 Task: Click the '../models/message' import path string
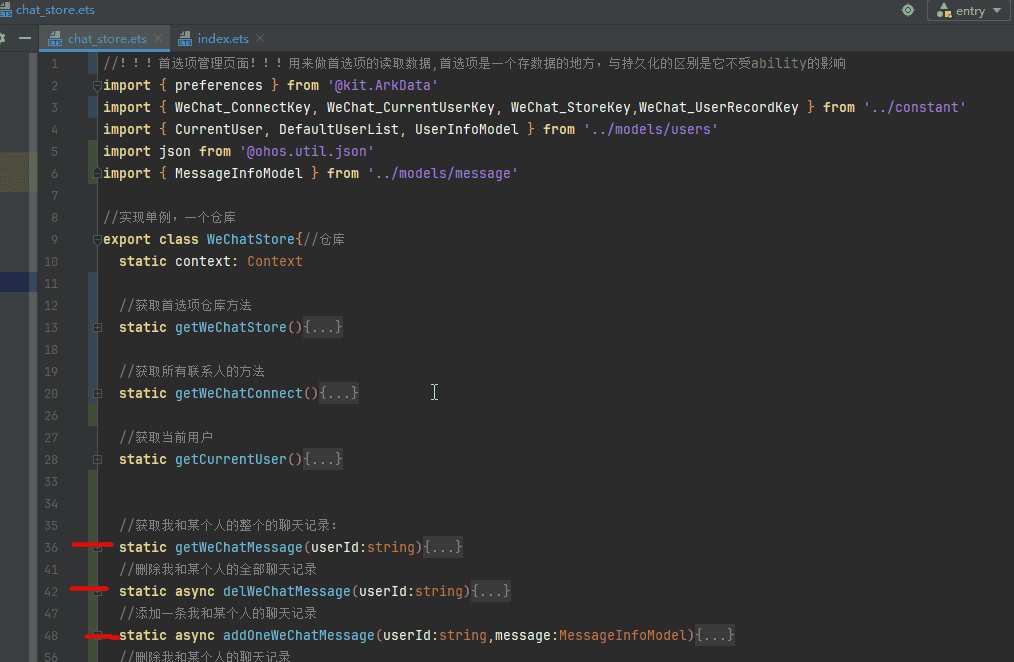442,174
